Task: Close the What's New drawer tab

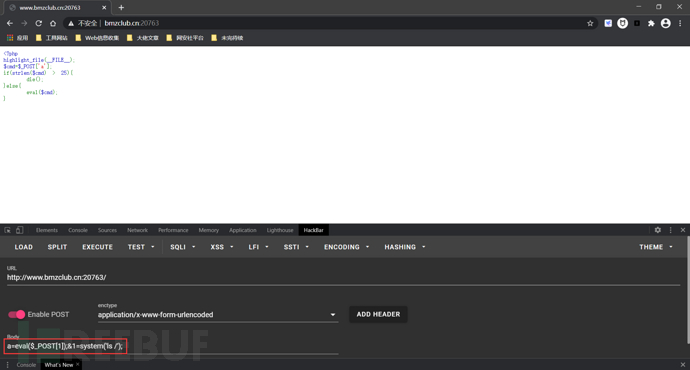Action: (77, 364)
